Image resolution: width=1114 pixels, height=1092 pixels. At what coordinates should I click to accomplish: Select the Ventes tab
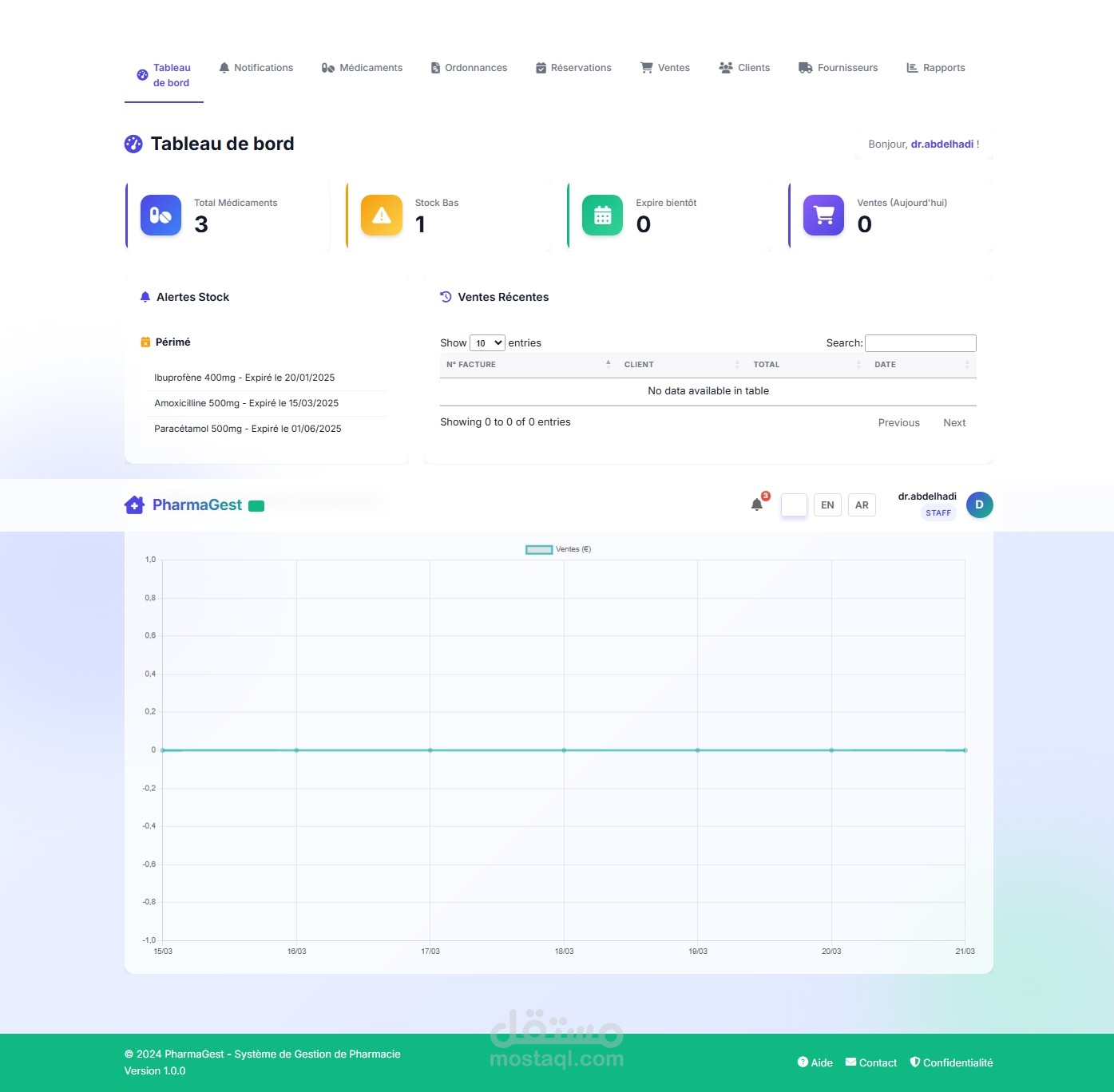click(665, 68)
